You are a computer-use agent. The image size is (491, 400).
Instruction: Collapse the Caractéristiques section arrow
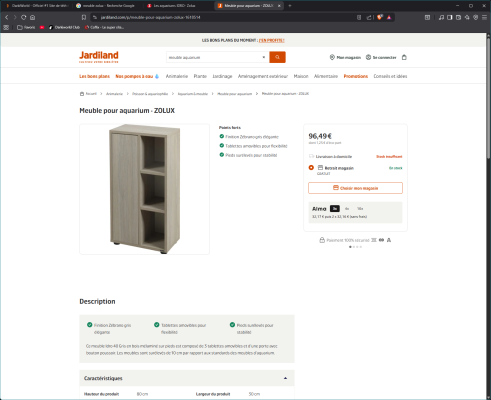(285, 378)
